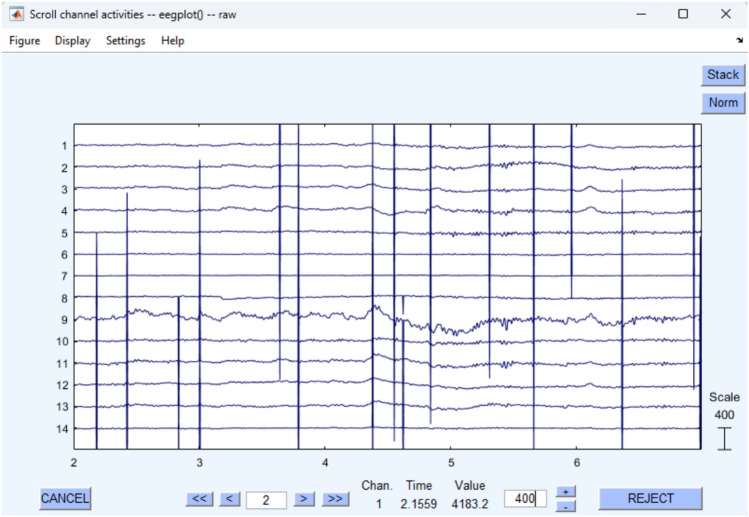The height and width of the screenshot is (517, 749).
Task: Open the Figure menu
Action: 24,41
